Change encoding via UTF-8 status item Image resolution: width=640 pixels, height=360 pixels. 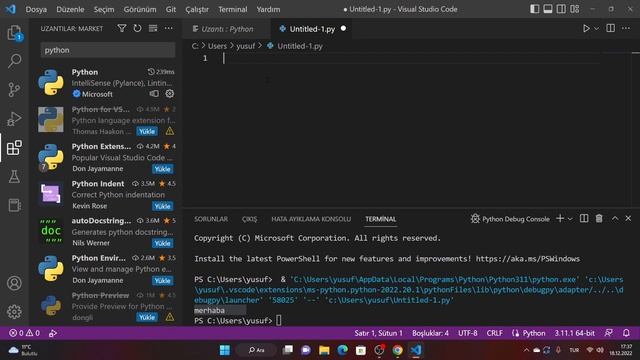coord(468,333)
